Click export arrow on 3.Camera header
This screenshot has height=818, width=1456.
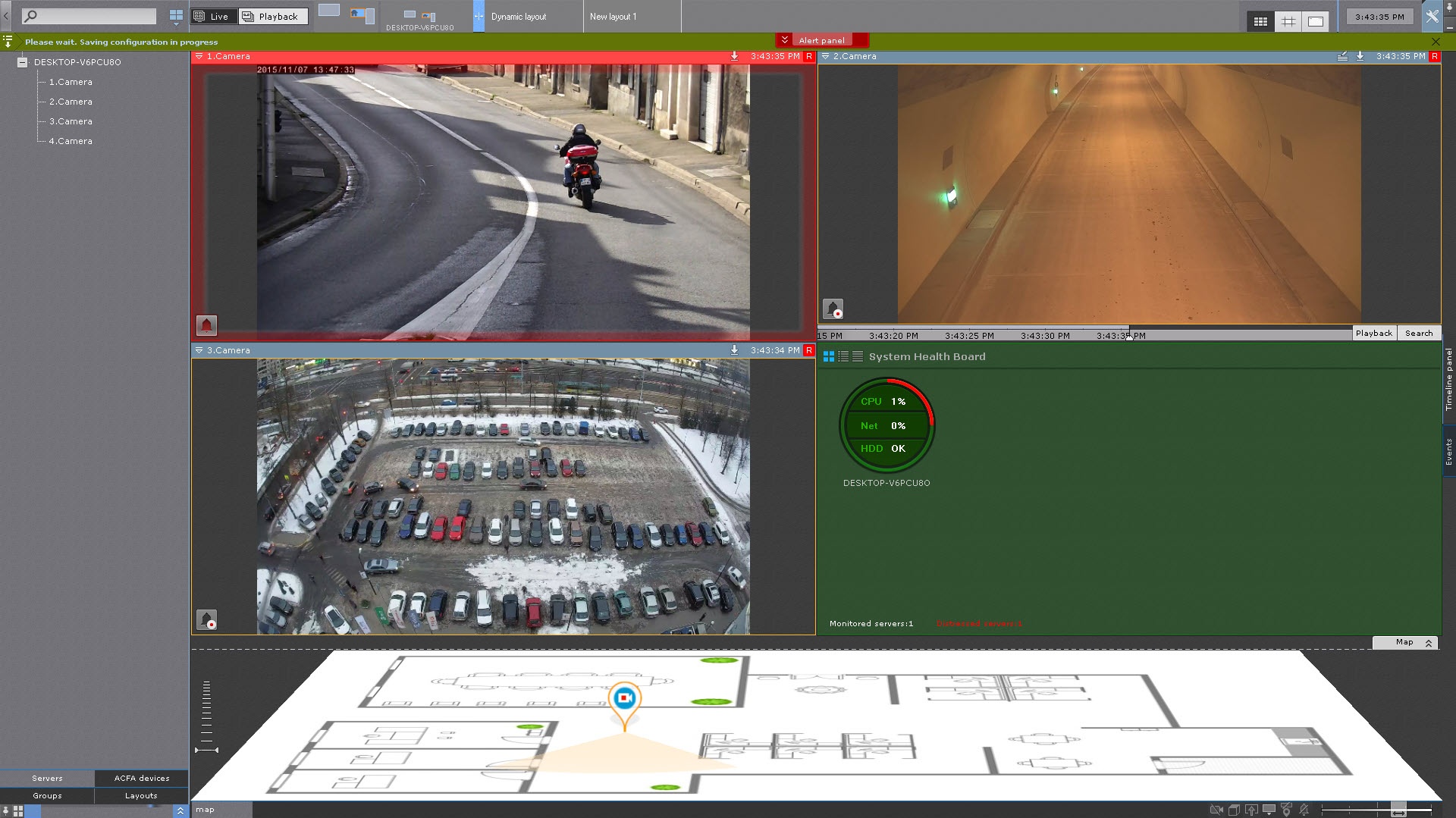pyautogui.click(x=734, y=350)
